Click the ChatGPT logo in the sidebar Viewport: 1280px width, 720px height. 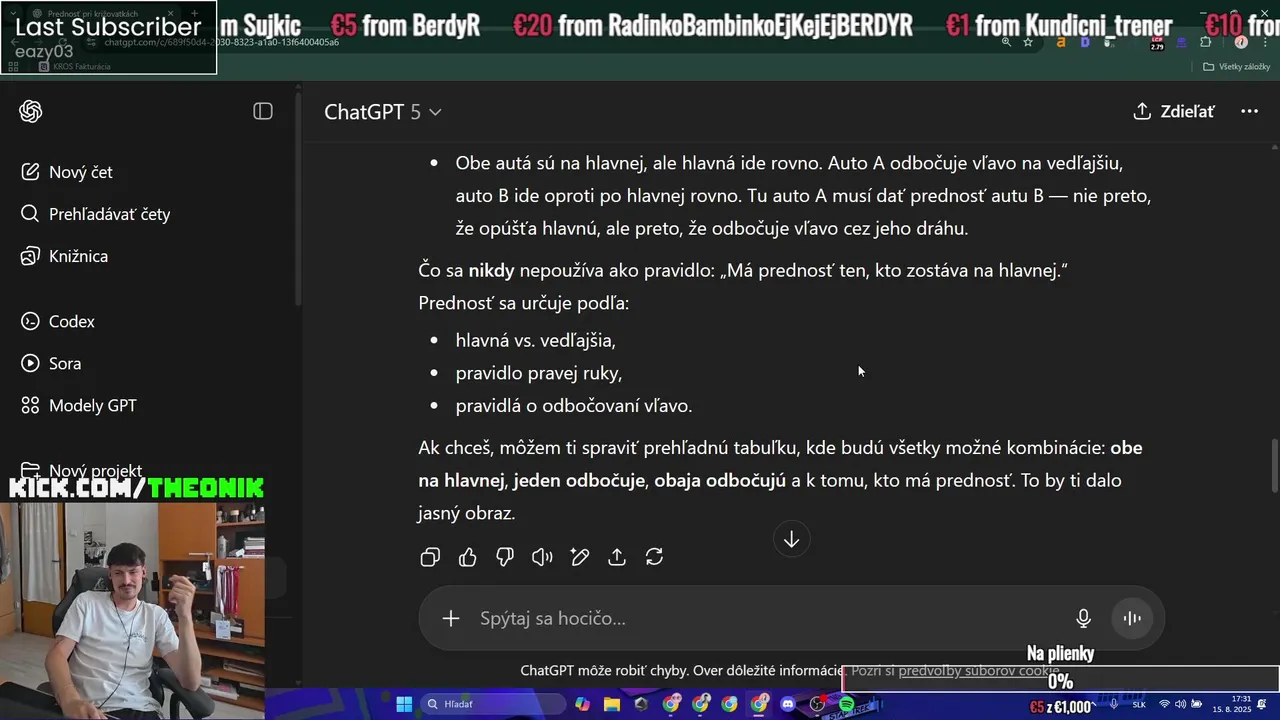(31, 111)
